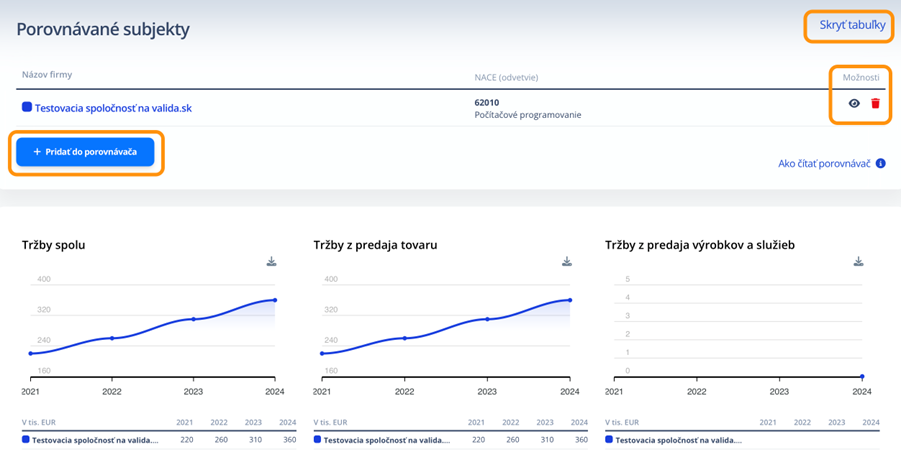Click the Pridať do porovnávača button
901x462 pixels.
tap(85, 152)
